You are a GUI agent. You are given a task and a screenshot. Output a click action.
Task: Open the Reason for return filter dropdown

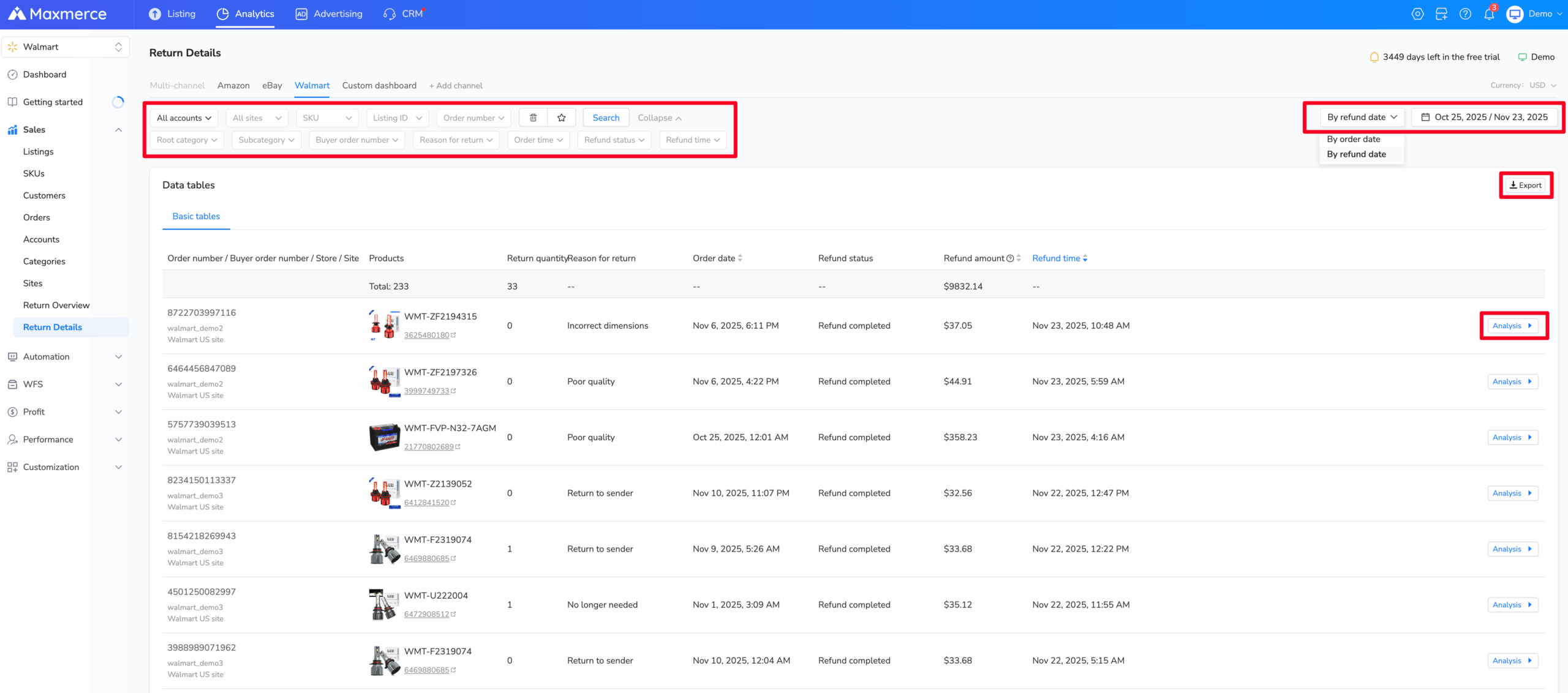[x=456, y=140]
